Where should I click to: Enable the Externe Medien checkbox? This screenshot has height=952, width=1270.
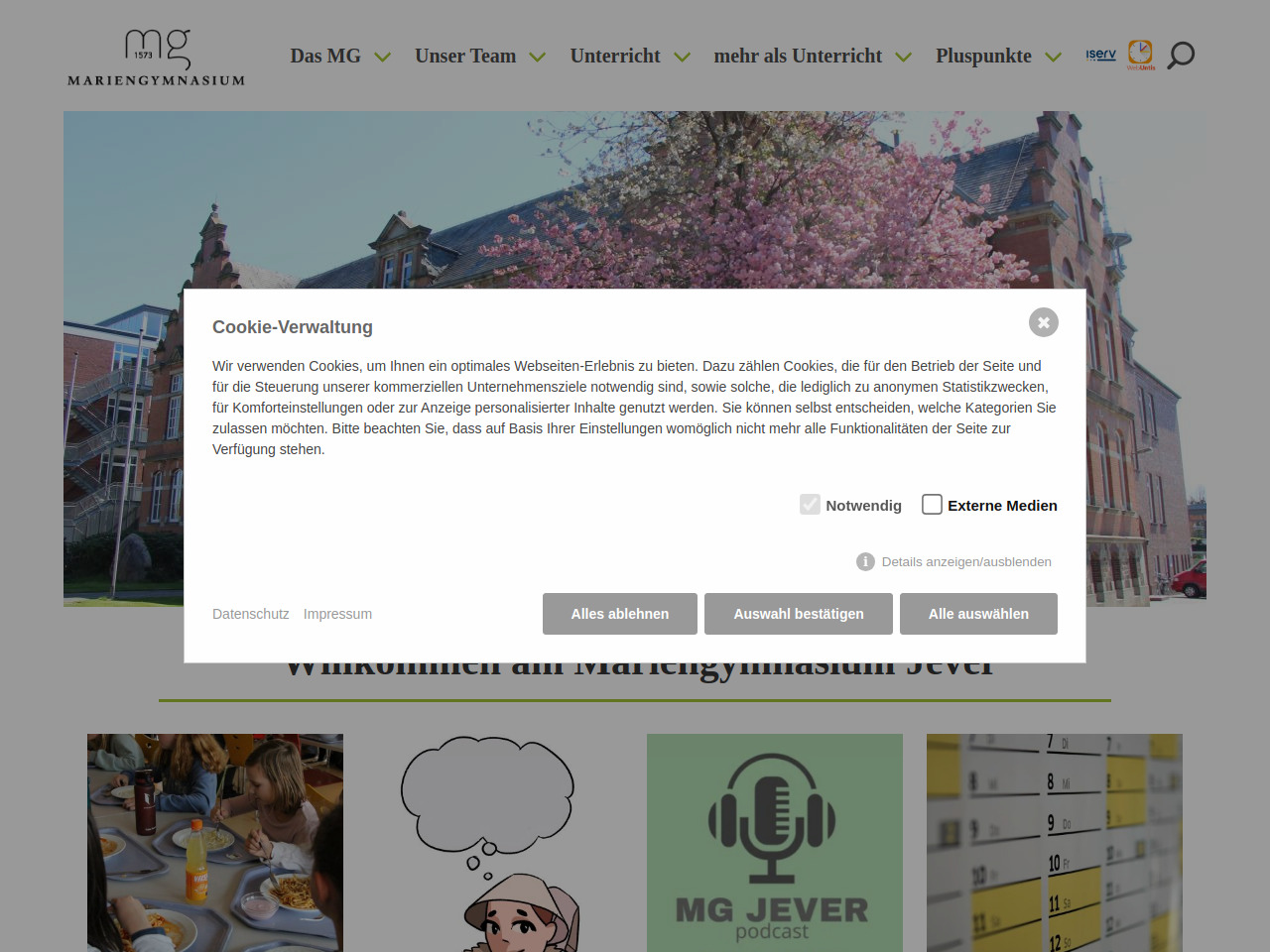[932, 505]
